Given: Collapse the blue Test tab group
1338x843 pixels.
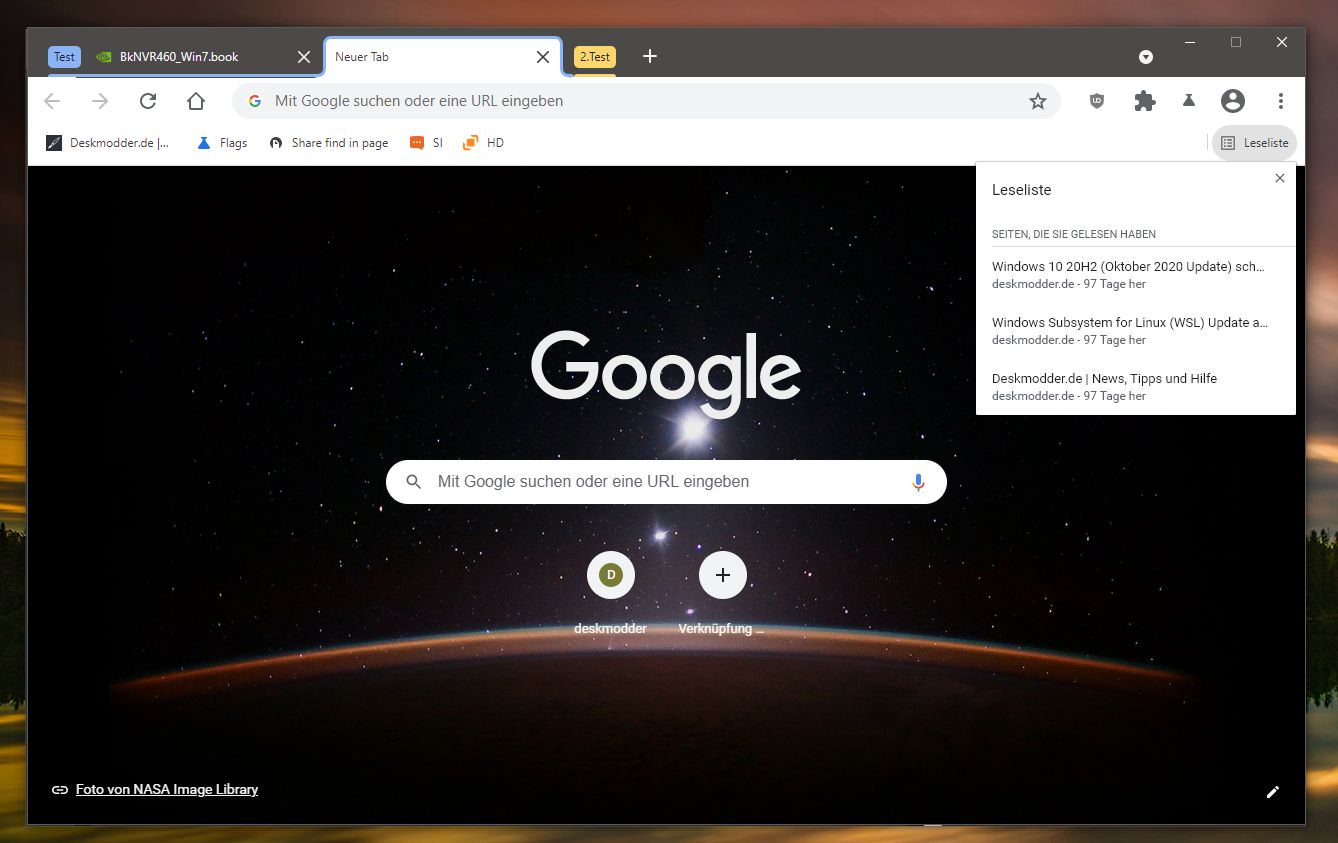Looking at the screenshot, I should (64, 57).
